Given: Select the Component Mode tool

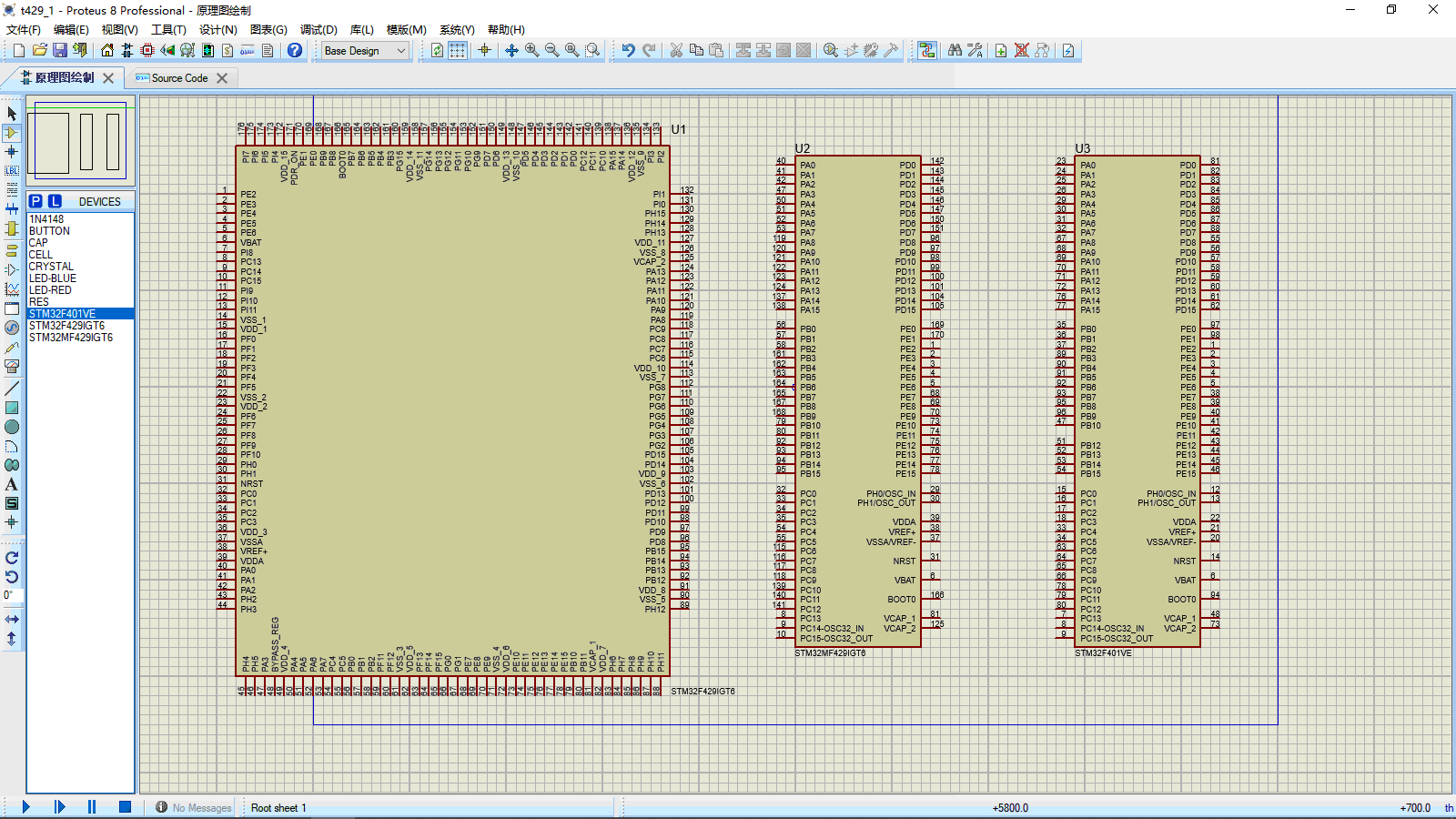Looking at the screenshot, I should point(12,132).
